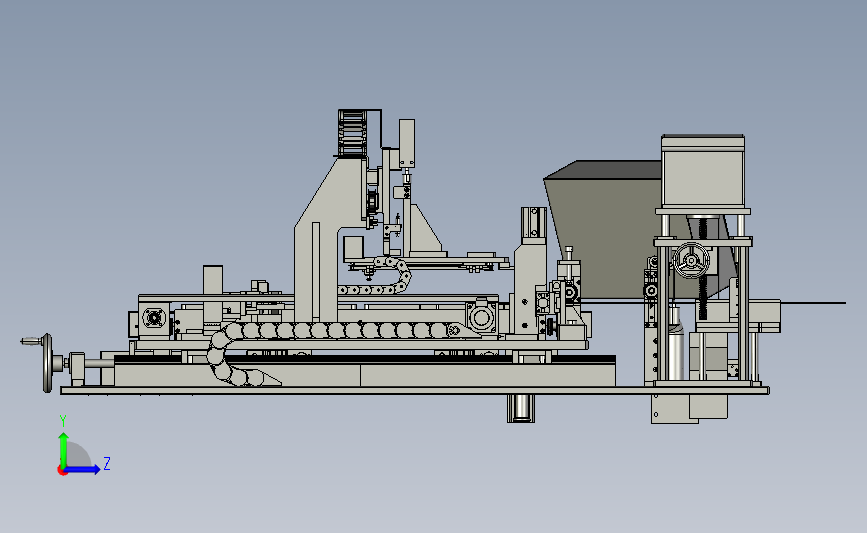Click the "Z" axis label
This screenshot has width=867, height=533.
click(x=107, y=463)
